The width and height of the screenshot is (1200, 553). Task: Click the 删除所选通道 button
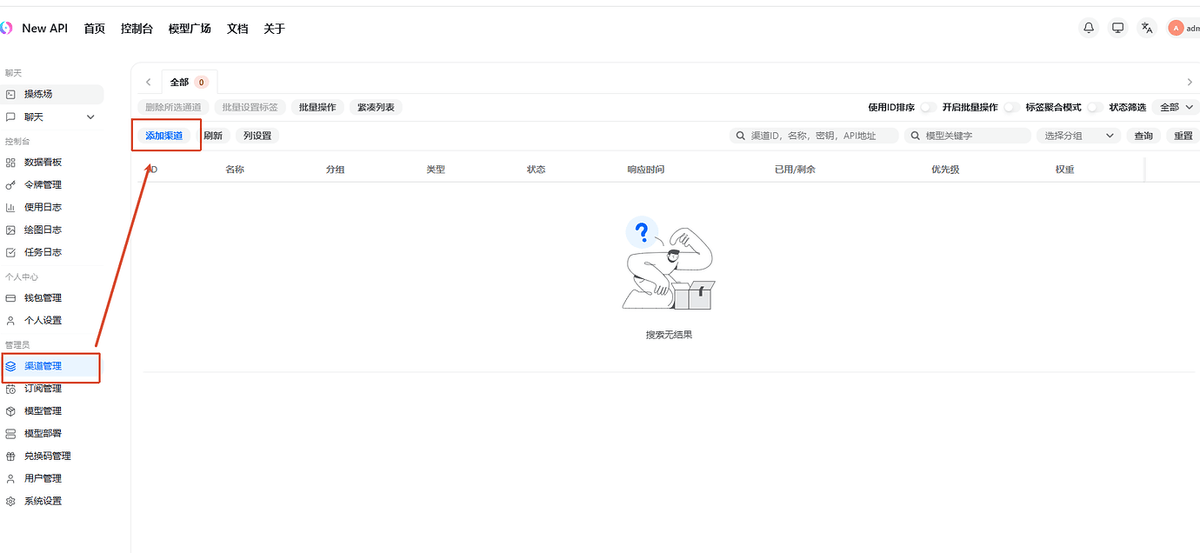(x=173, y=107)
